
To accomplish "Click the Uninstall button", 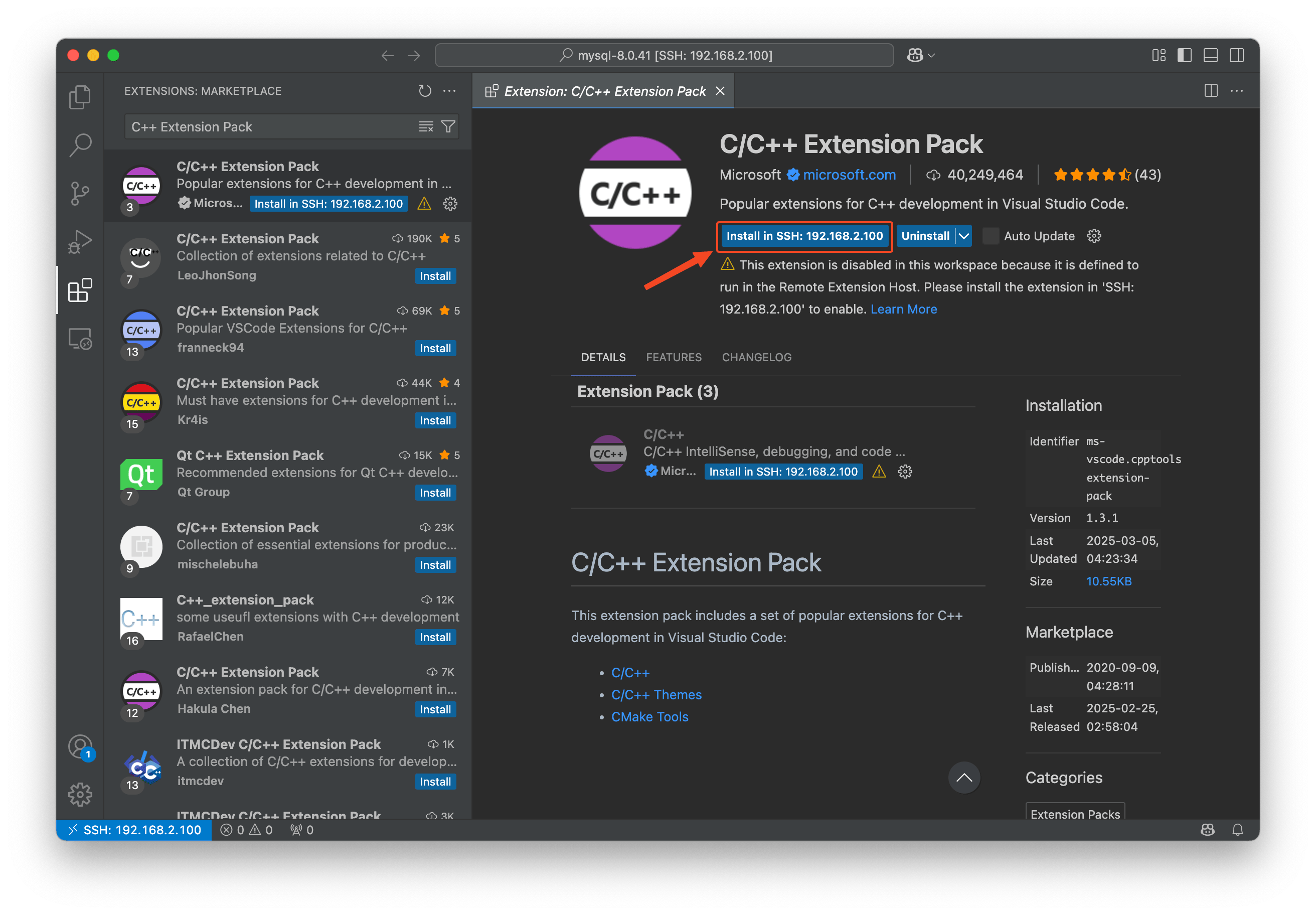I will (x=926, y=236).
